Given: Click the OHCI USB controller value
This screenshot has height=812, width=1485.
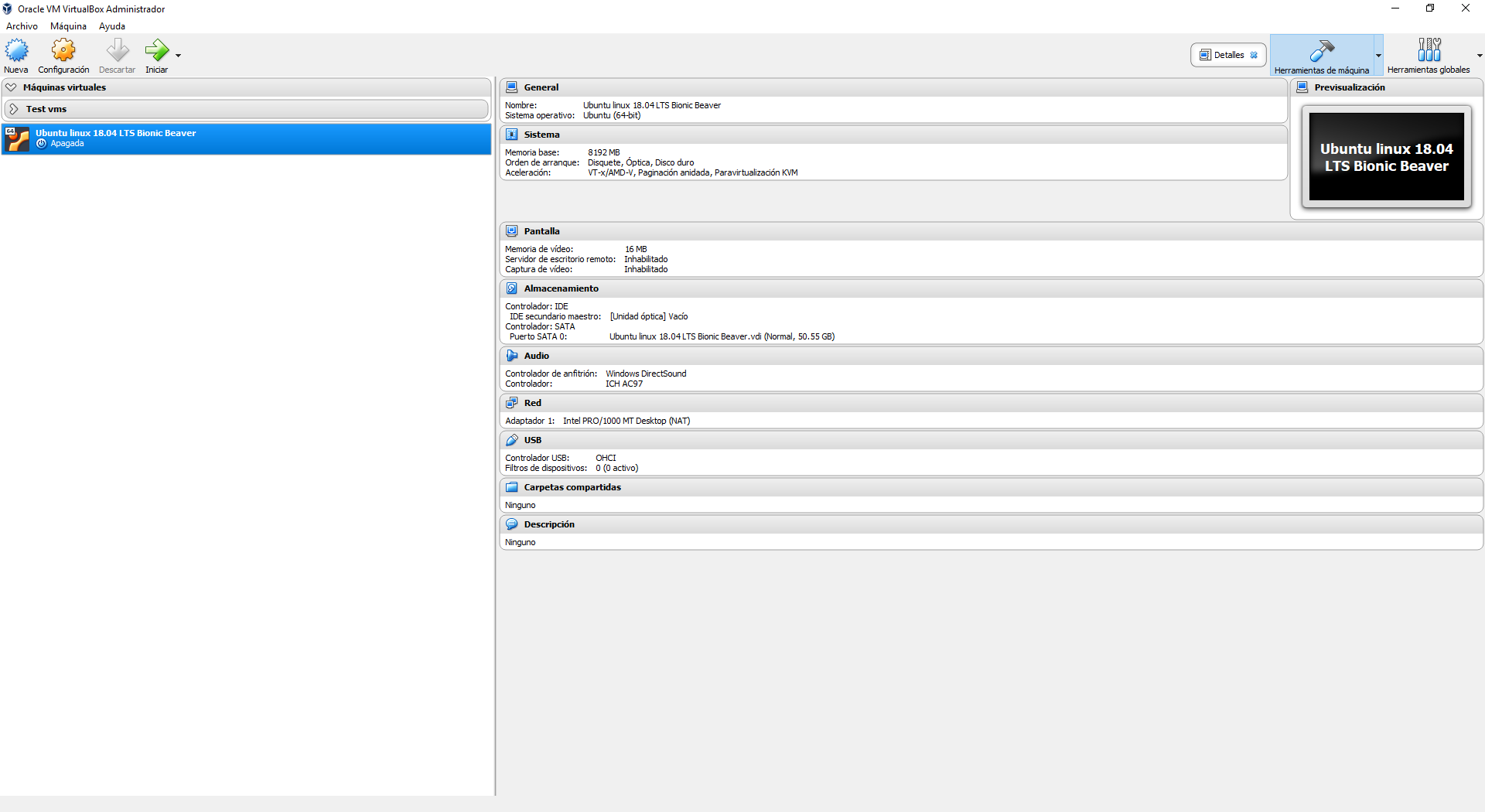Looking at the screenshot, I should (606, 459).
